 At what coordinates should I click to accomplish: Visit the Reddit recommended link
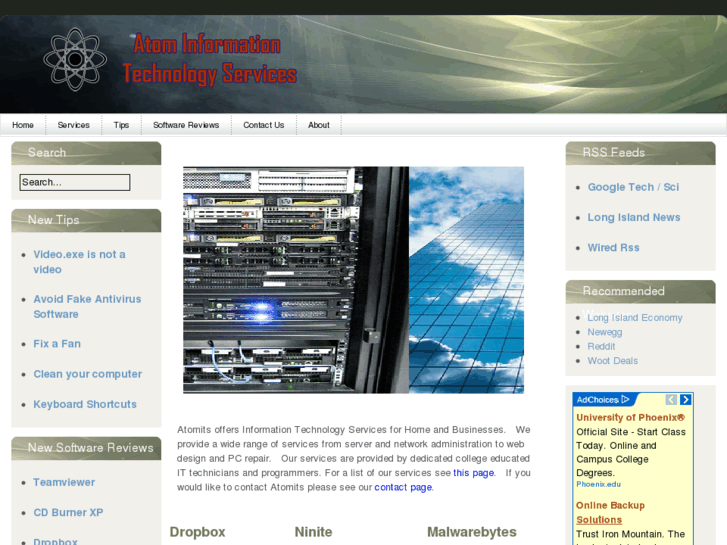601,346
